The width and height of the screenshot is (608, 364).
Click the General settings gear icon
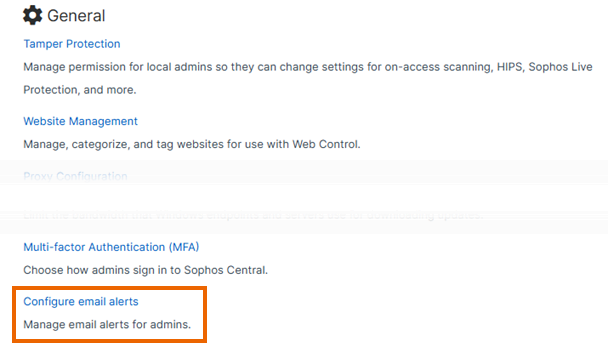coord(32,16)
